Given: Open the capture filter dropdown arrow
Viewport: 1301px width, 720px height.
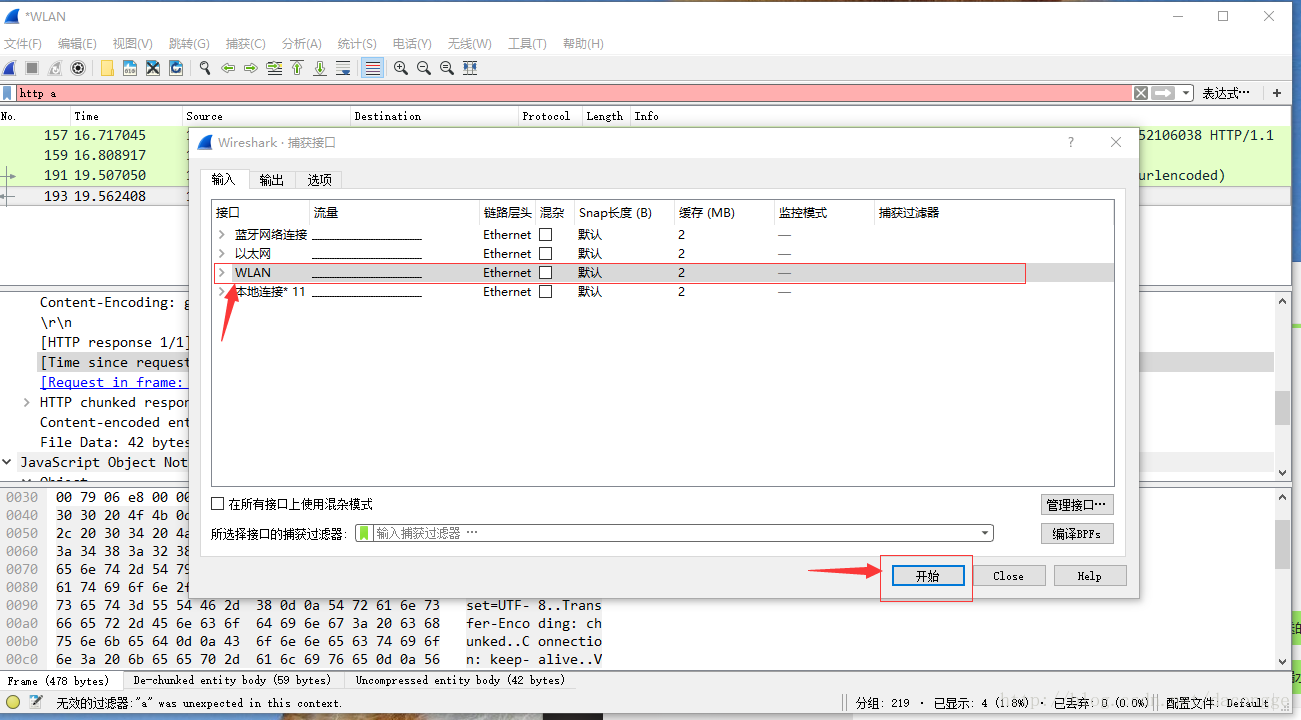Looking at the screenshot, I should click(986, 533).
